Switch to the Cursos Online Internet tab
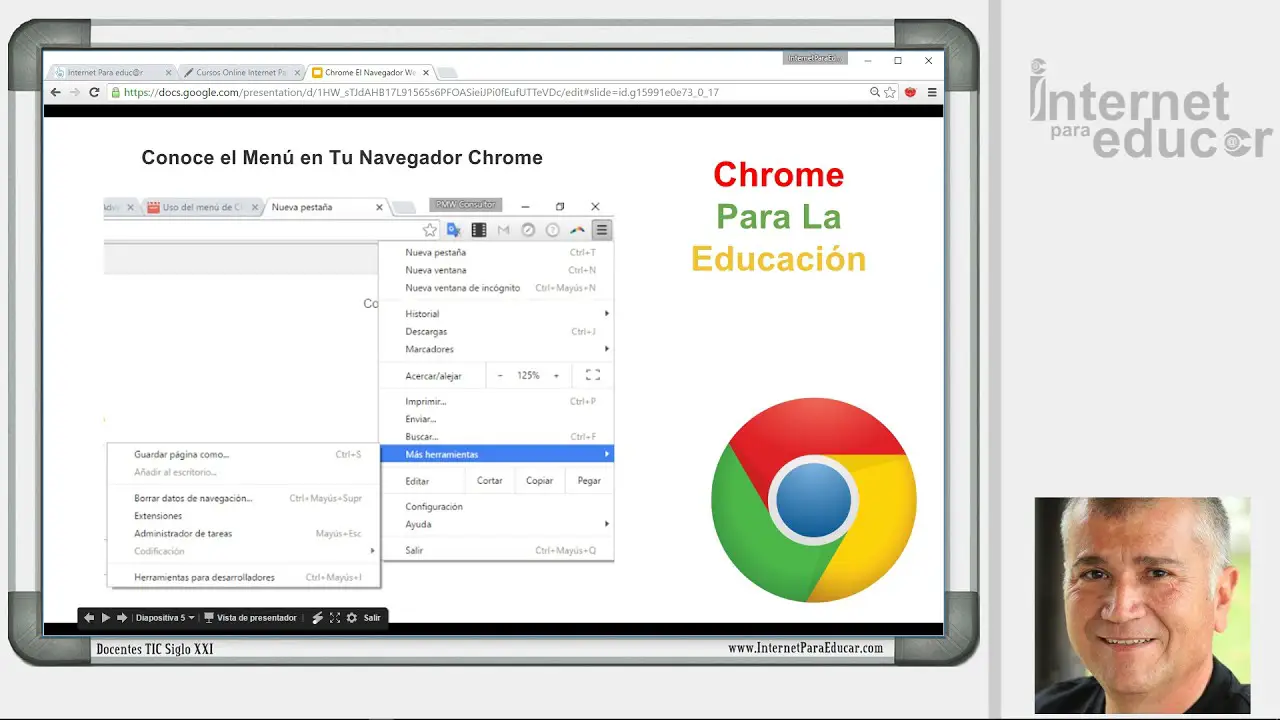The image size is (1280, 720). [240, 72]
